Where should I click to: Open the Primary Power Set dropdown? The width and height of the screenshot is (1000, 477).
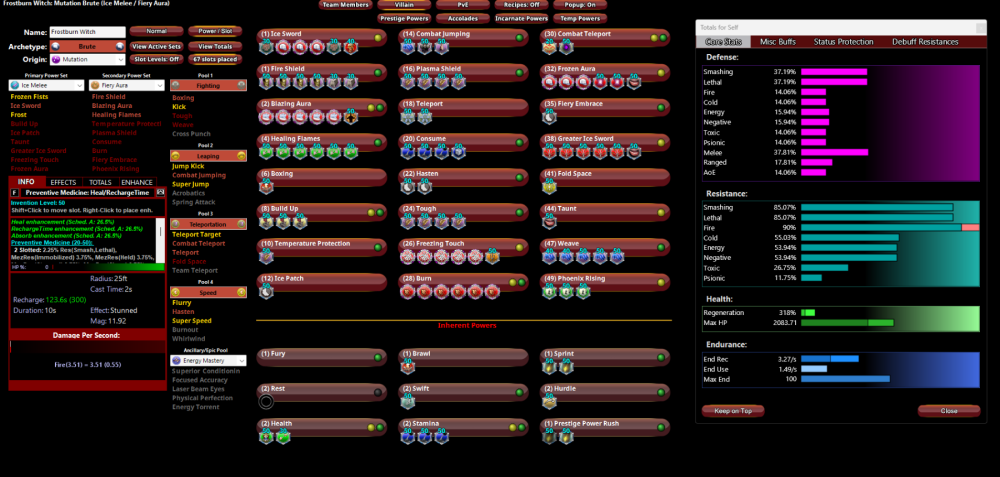[48, 86]
